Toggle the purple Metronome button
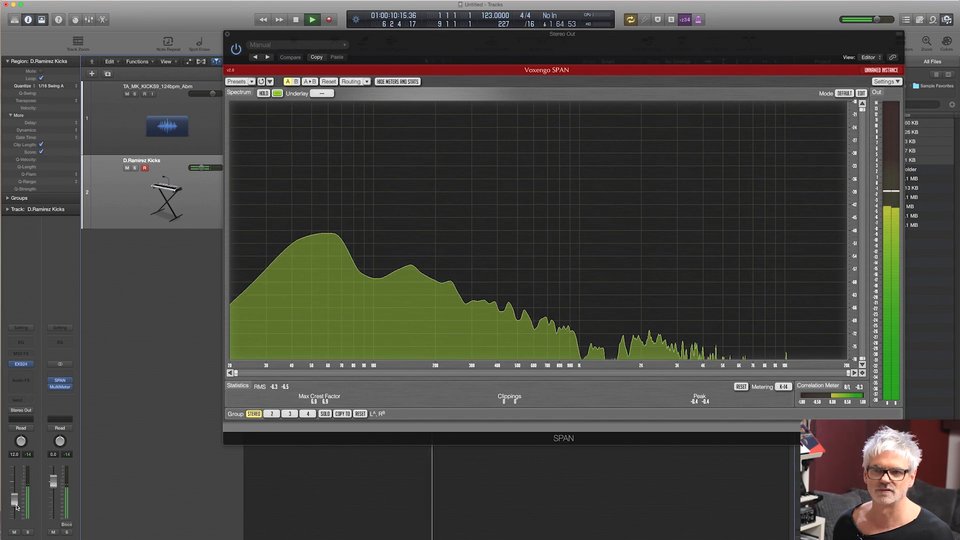The width and height of the screenshot is (960, 540). [x=699, y=20]
